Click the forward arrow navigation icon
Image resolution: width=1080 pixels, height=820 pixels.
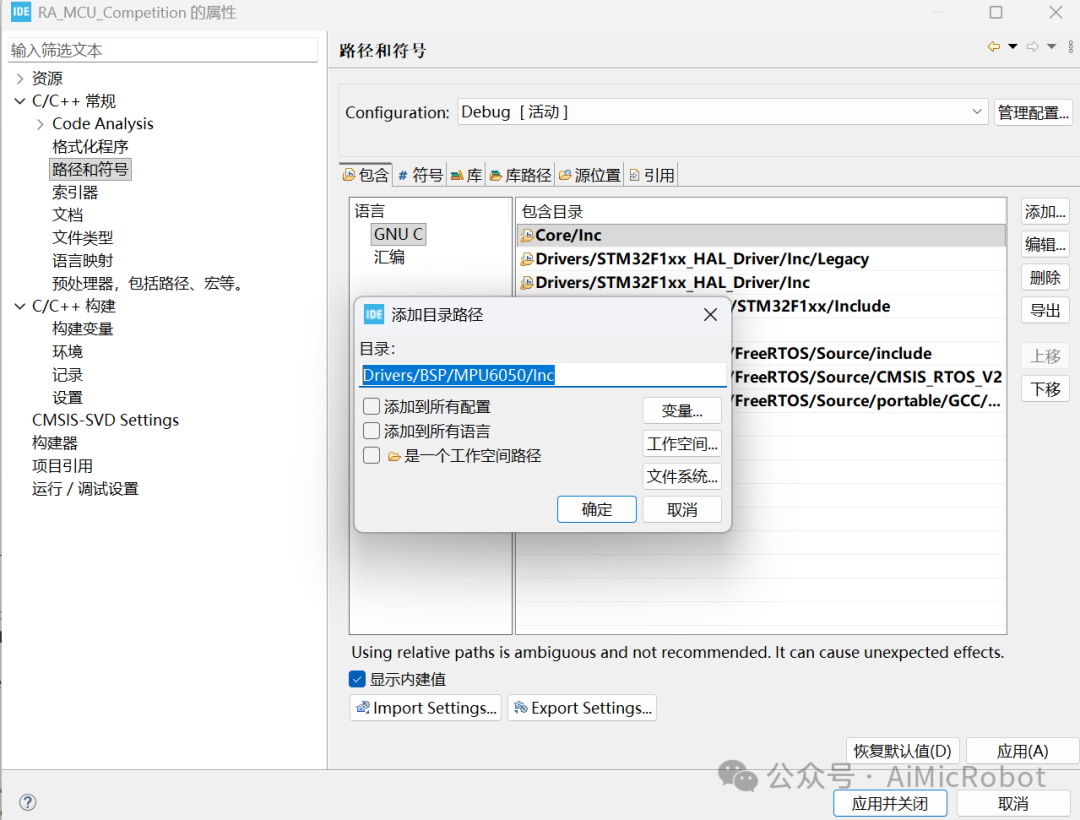click(x=1032, y=47)
